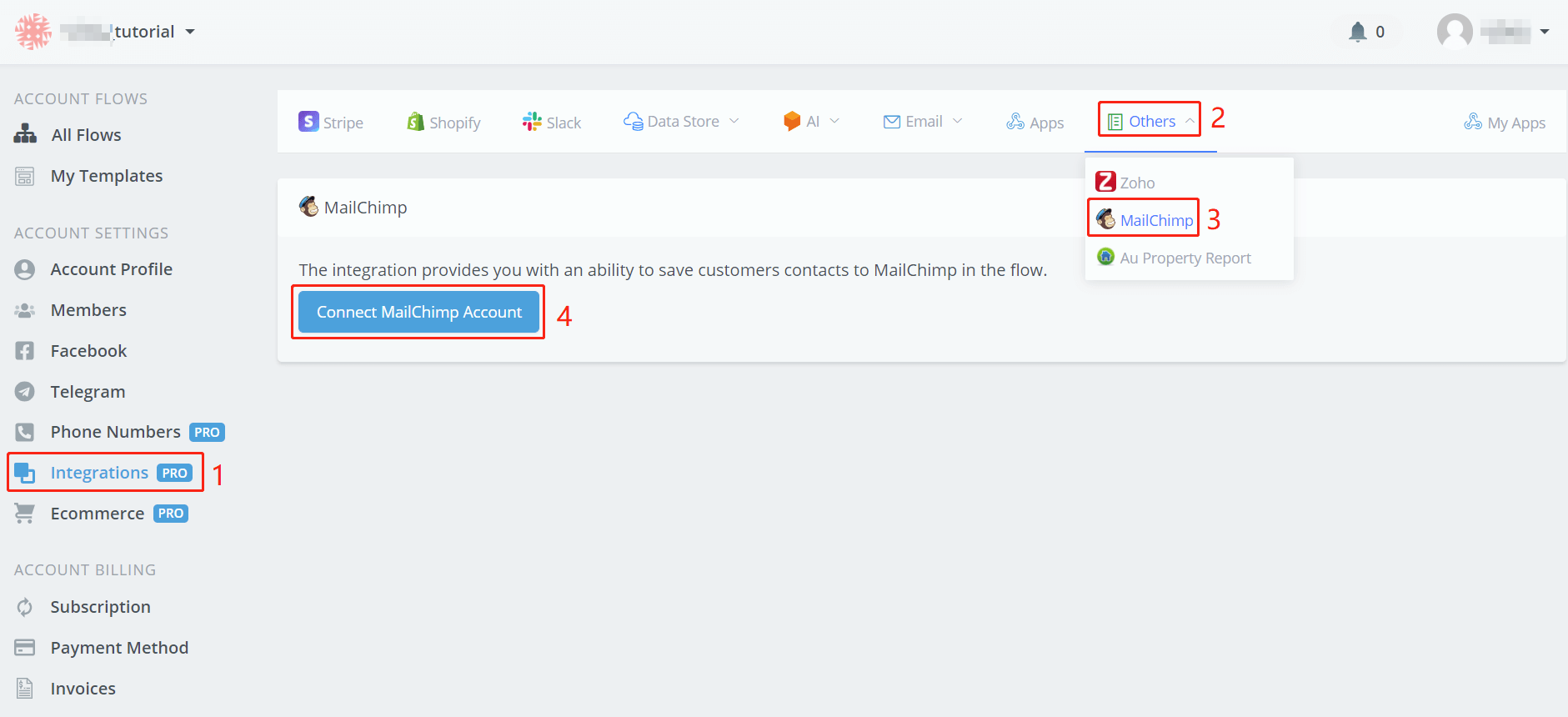Click the Facebook icon in sidebar
This screenshot has width=1568, height=717.
(25, 351)
